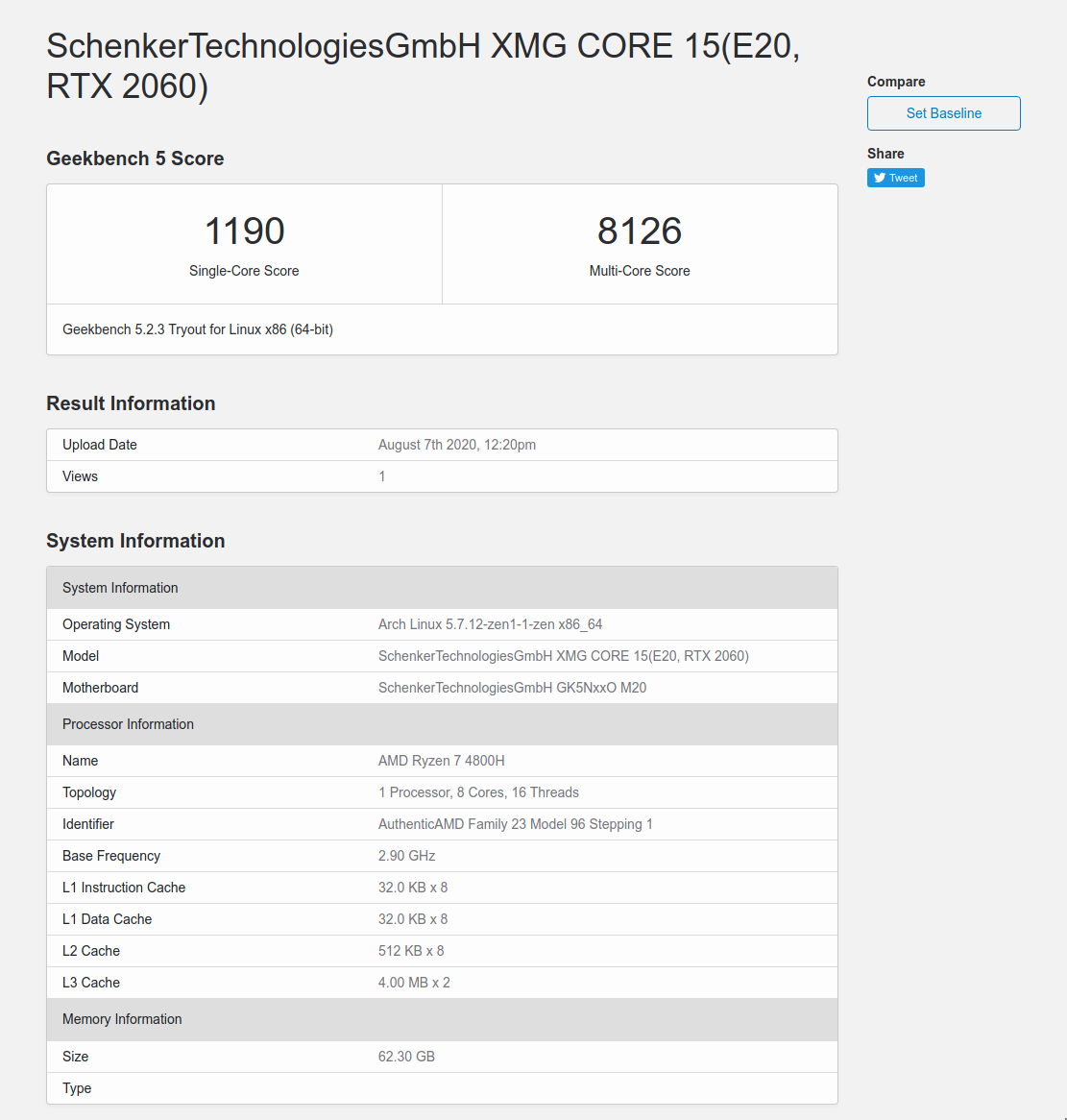
Task: Select the single-core score 1190
Action: point(244,231)
